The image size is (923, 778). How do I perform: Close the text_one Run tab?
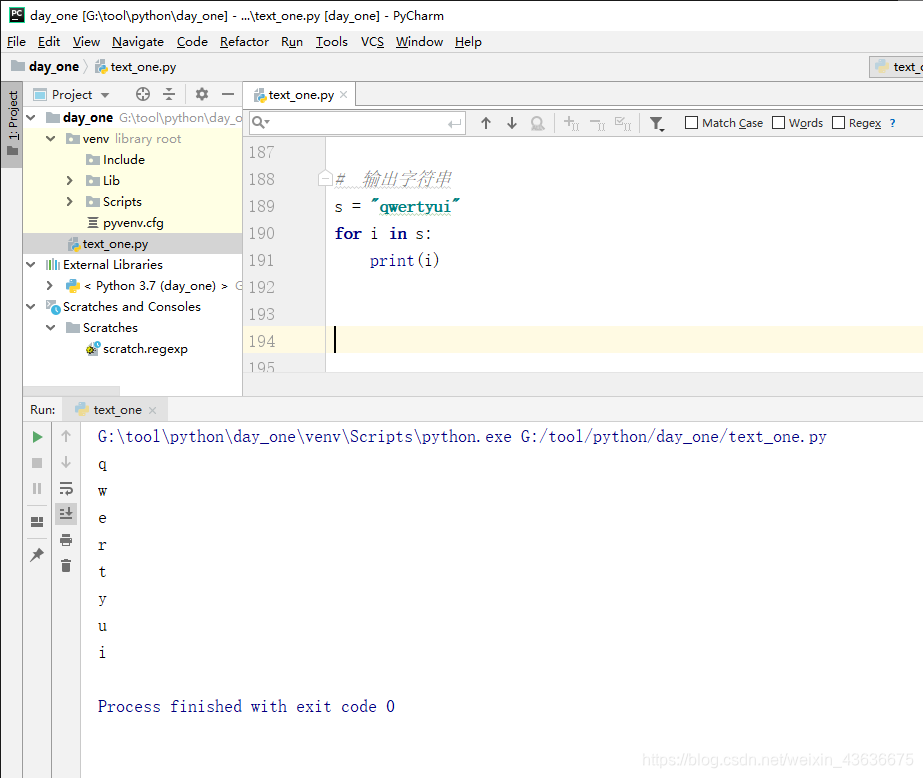(152, 410)
